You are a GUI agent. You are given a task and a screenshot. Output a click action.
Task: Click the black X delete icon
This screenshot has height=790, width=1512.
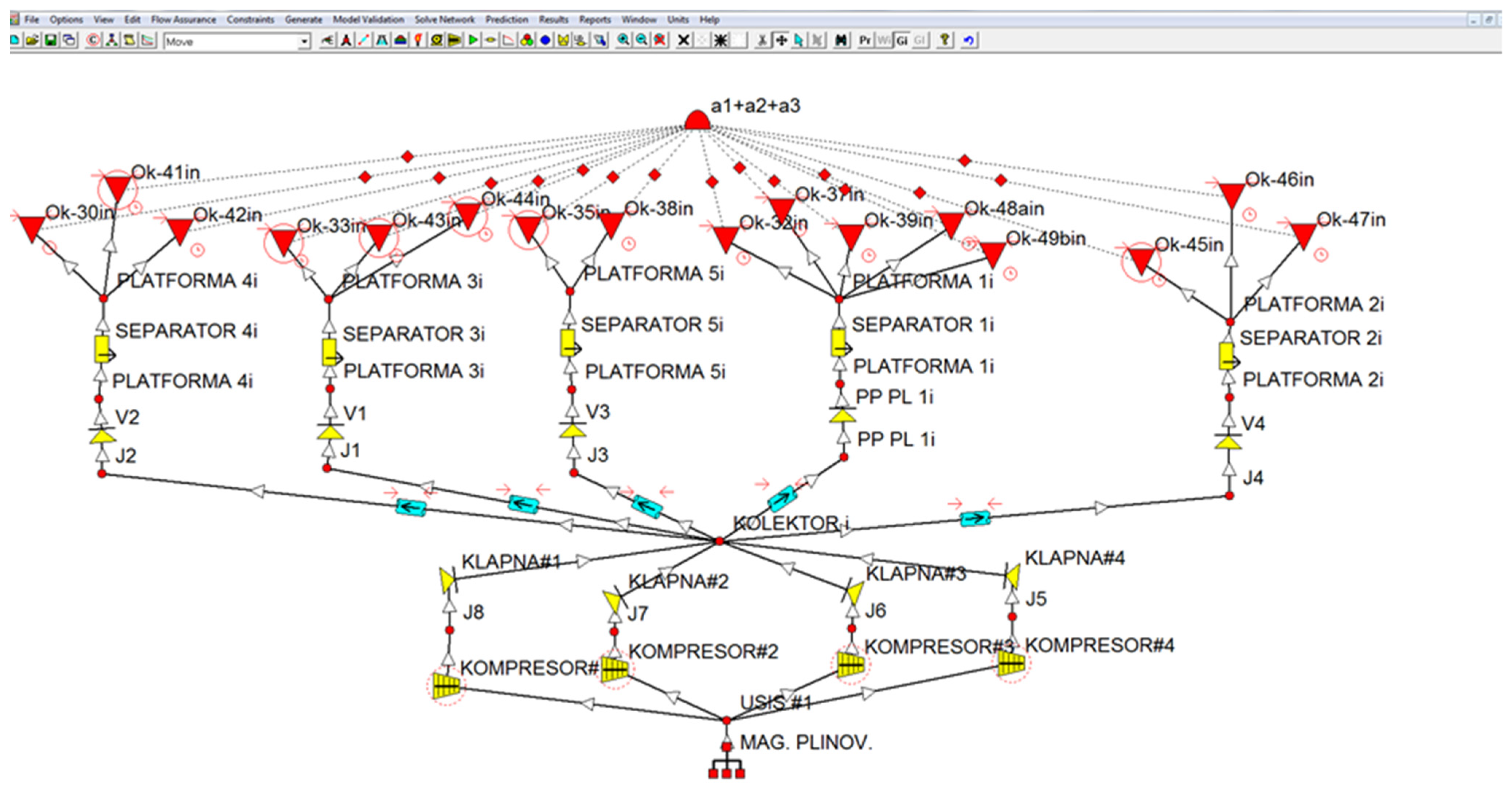tap(683, 40)
